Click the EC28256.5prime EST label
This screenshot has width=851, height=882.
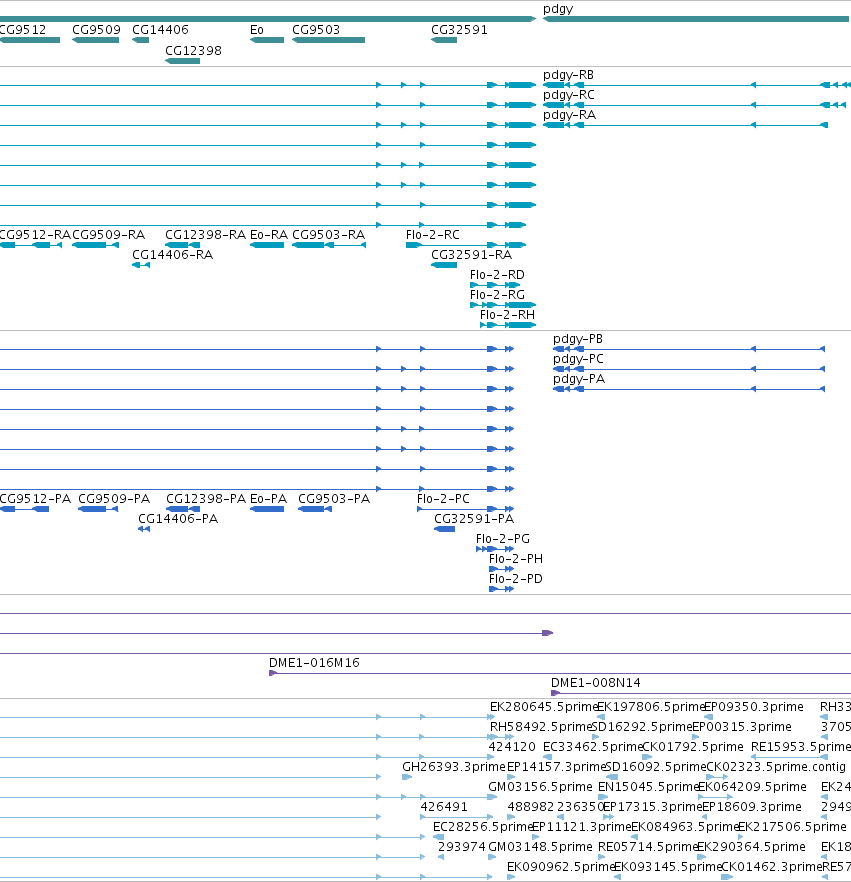(483, 827)
